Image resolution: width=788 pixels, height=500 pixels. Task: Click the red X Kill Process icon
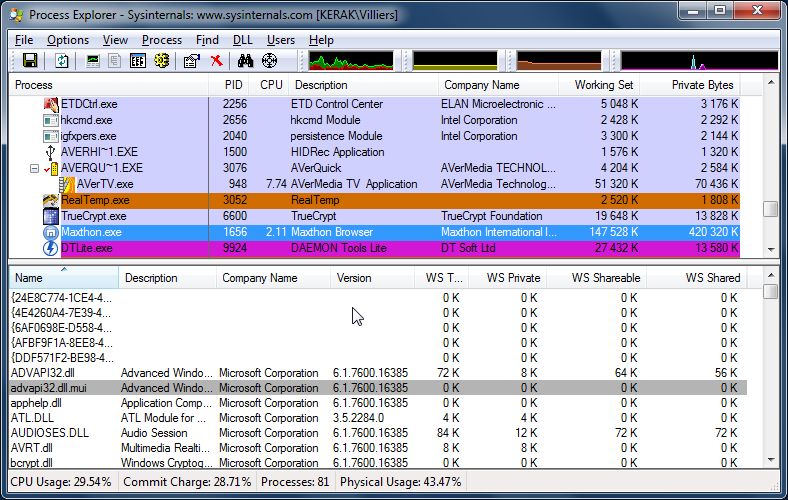click(216, 62)
